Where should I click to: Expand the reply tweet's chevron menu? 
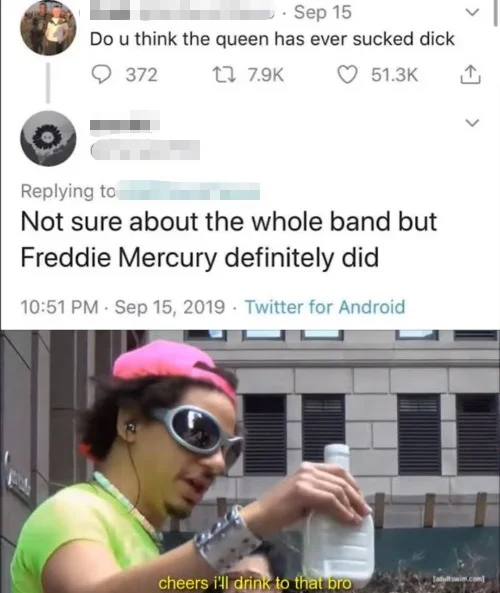coord(472,123)
